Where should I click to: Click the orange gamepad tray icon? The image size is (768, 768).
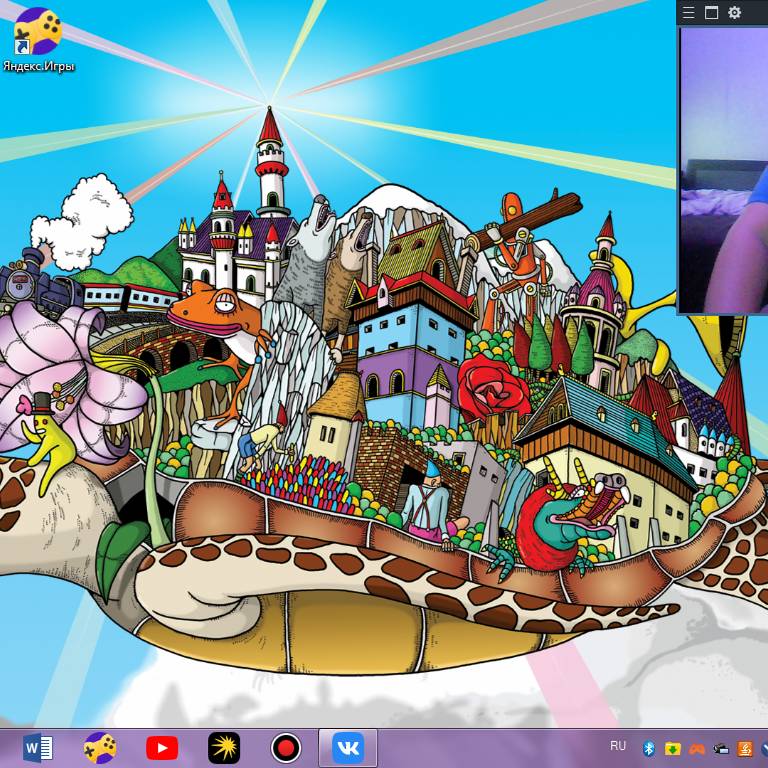click(x=697, y=749)
